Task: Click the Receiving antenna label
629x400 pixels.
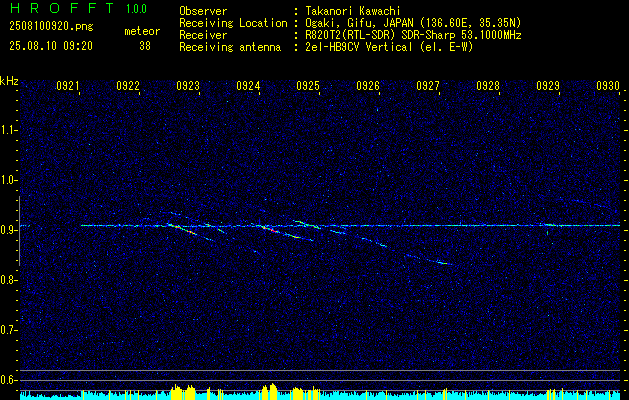Action: [x=230, y=47]
